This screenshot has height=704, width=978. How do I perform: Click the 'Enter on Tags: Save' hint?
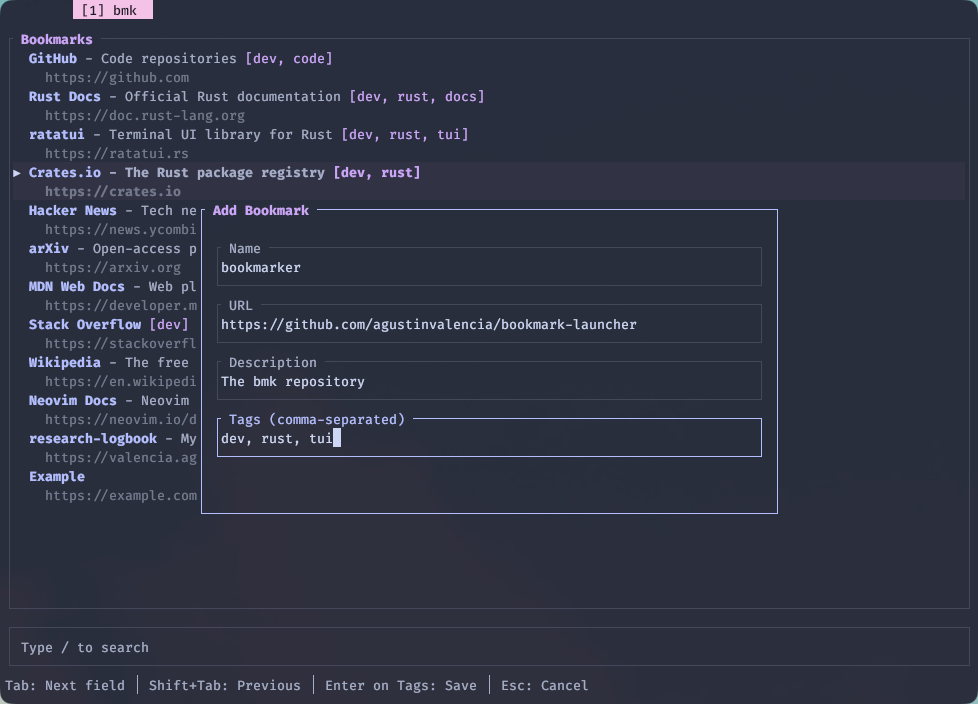[400, 686]
